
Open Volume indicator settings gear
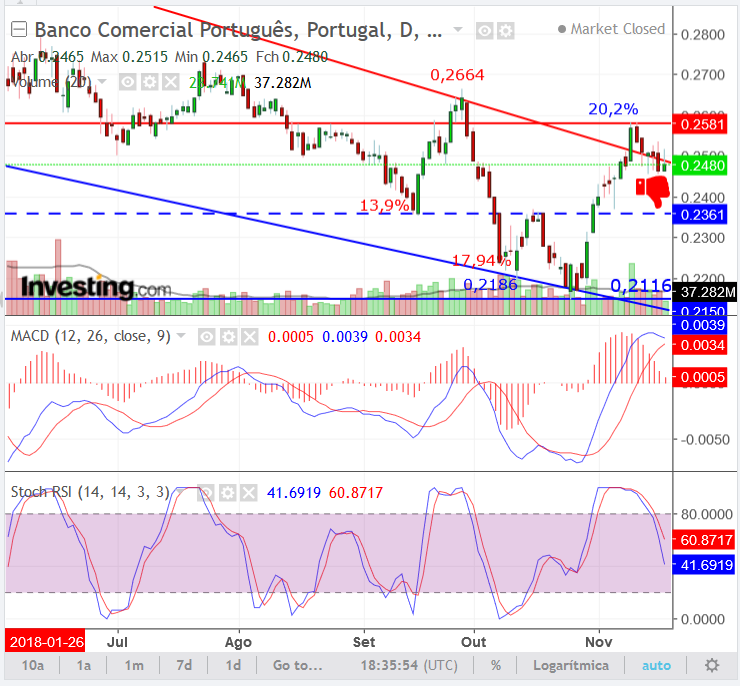coord(150,82)
